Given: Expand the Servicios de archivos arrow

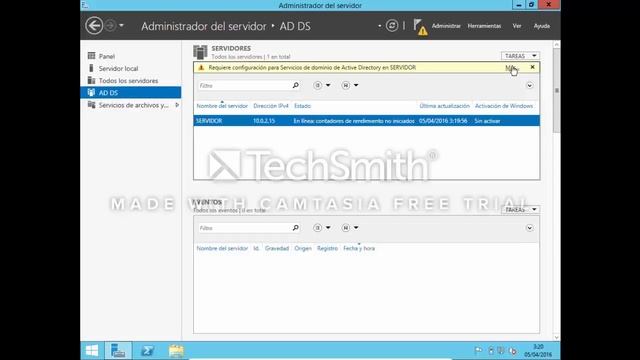Looking at the screenshot, I should coord(177,105).
